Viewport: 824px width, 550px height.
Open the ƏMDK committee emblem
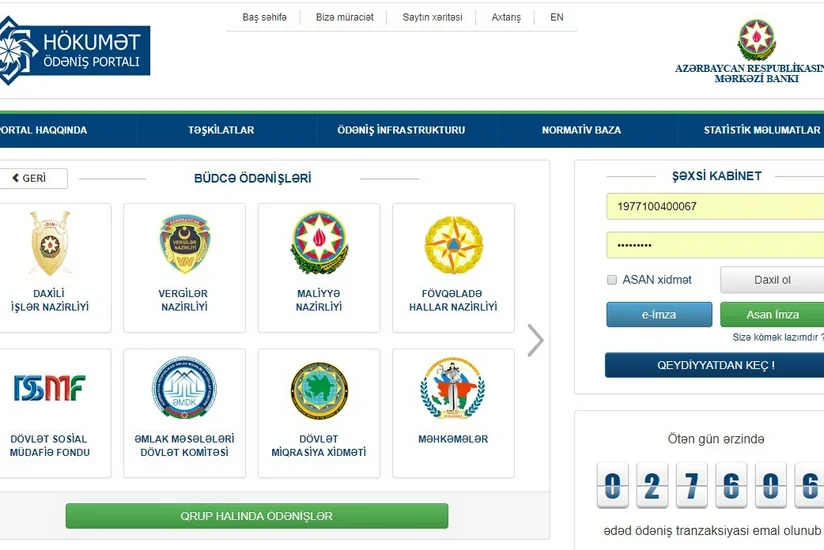point(184,388)
